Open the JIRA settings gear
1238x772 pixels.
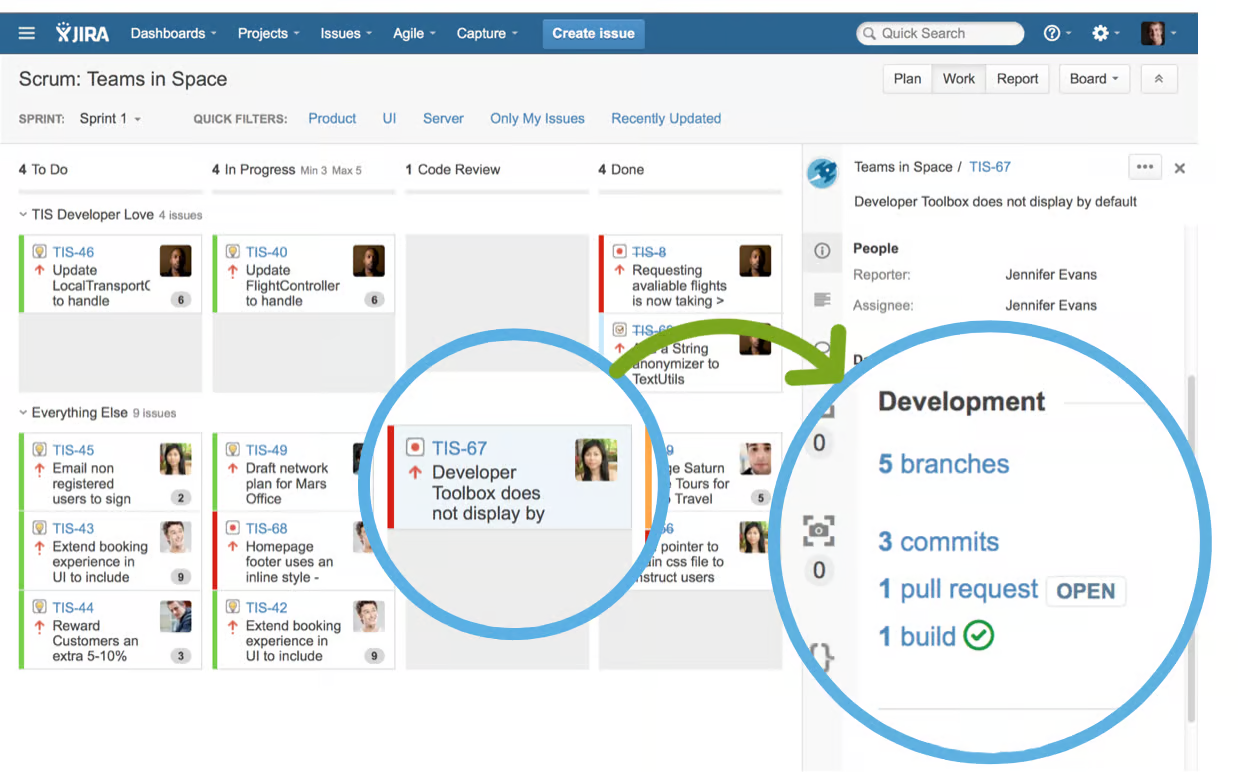[1098, 33]
